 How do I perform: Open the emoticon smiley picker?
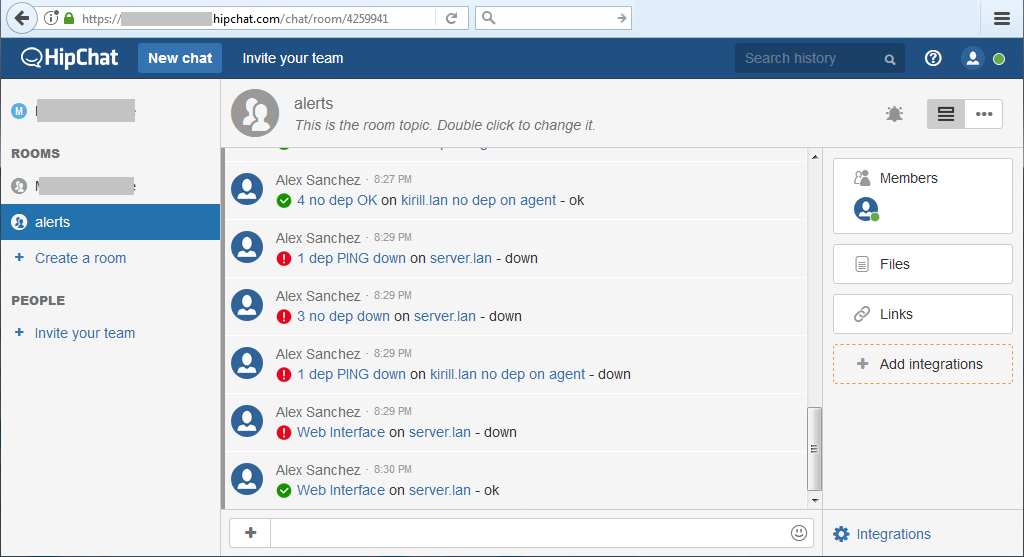coord(799,533)
